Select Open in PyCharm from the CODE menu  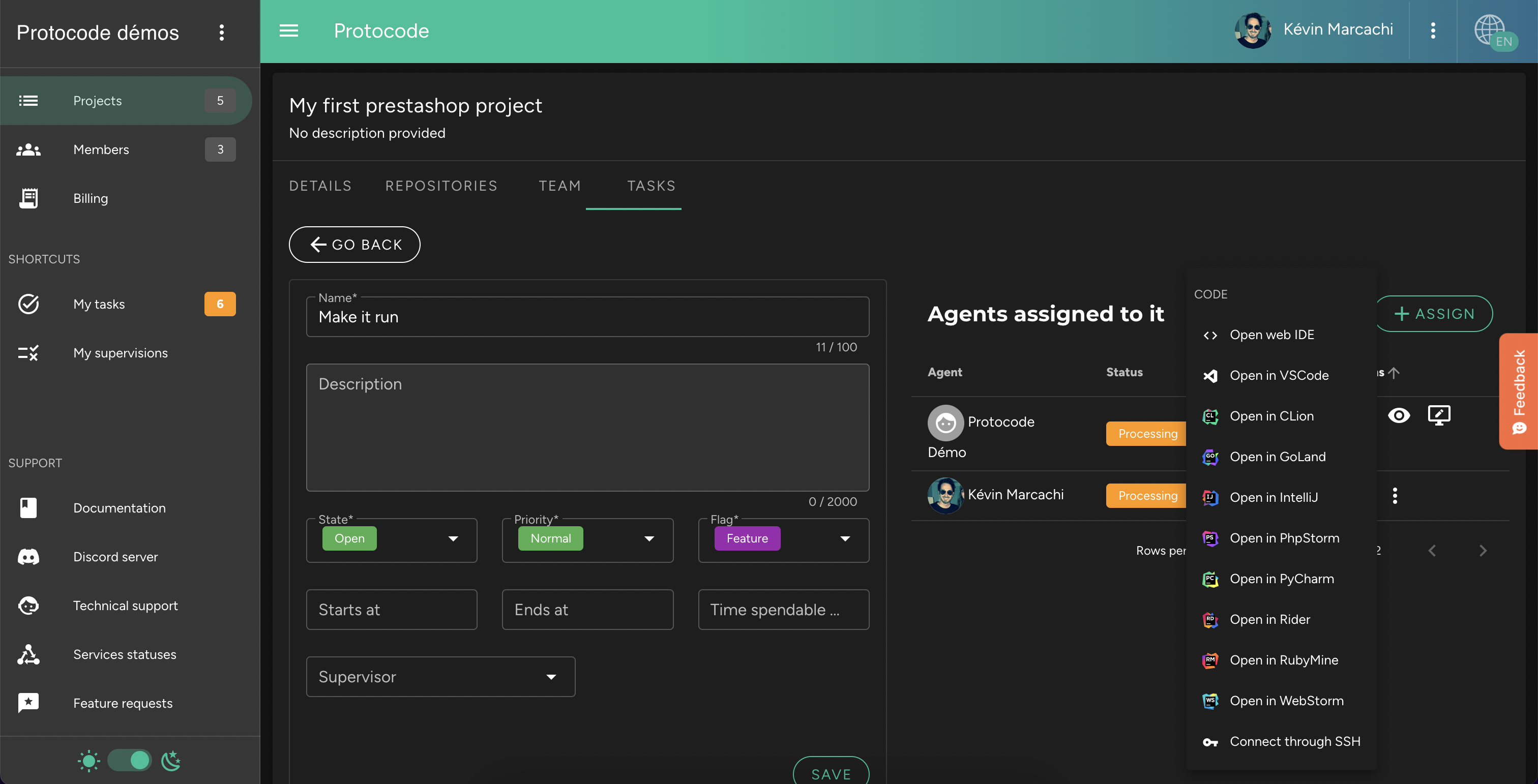[x=1282, y=578]
